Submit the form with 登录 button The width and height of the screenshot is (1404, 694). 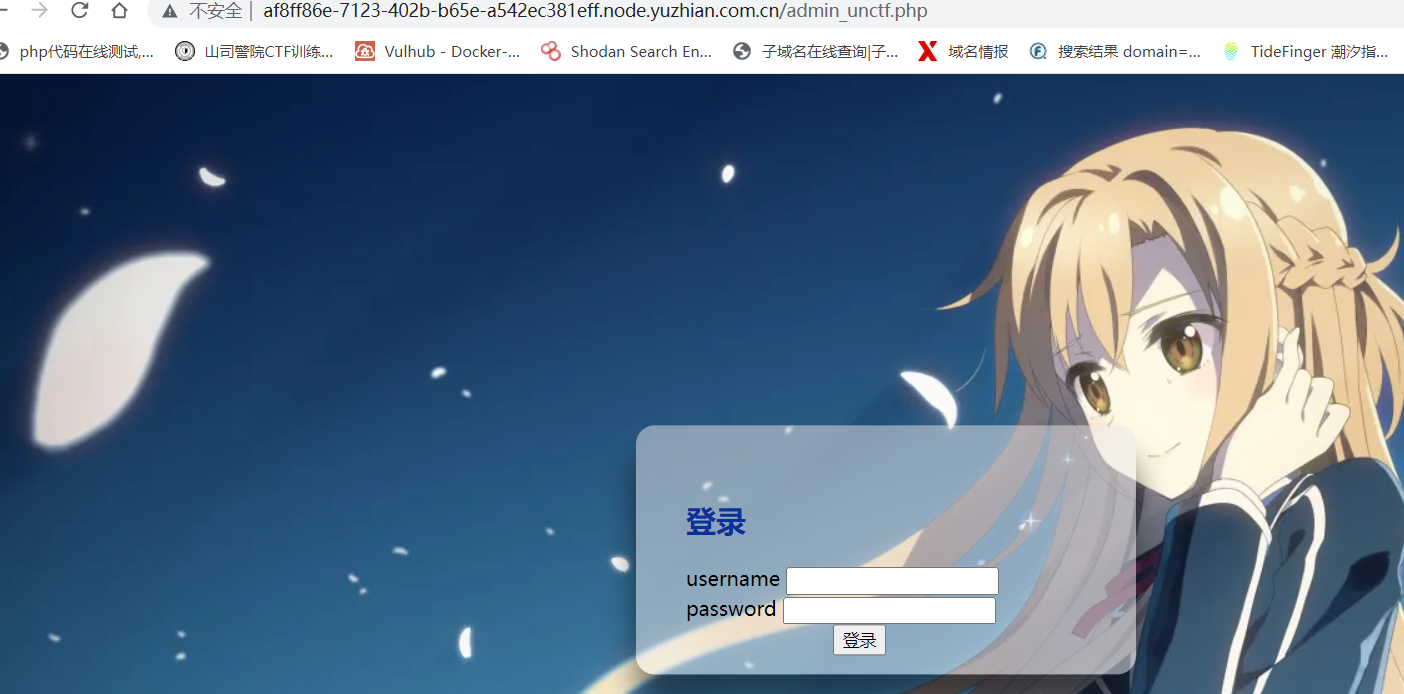(x=859, y=641)
